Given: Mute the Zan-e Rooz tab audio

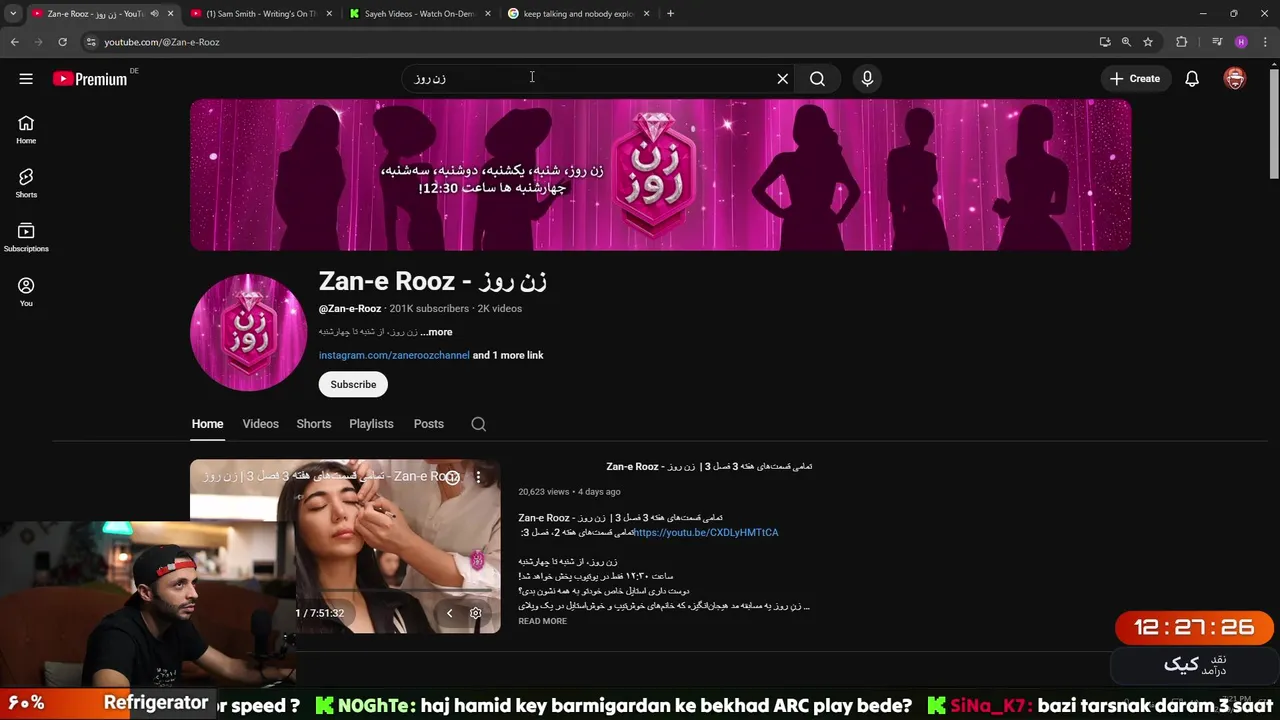Looking at the screenshot, I should [154, 14].
